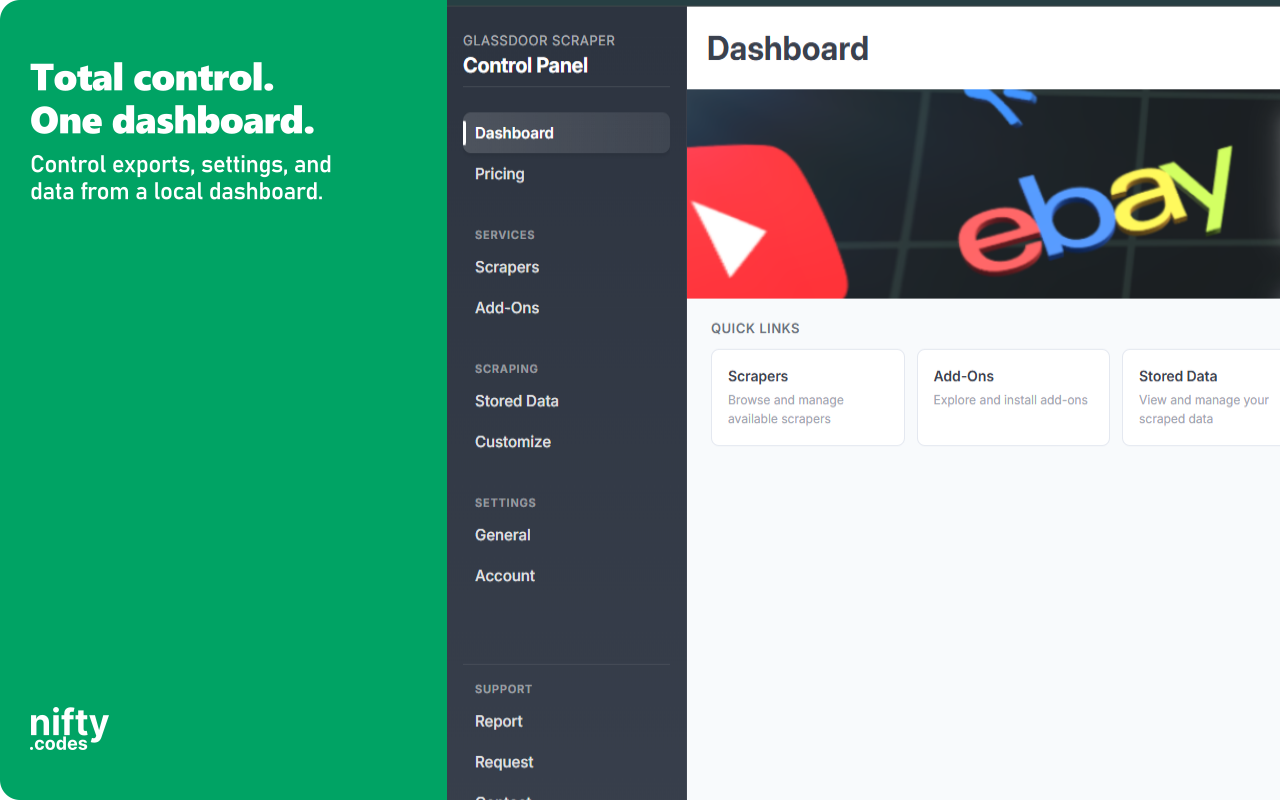Click the nifty.codes logo

point(68,725)
